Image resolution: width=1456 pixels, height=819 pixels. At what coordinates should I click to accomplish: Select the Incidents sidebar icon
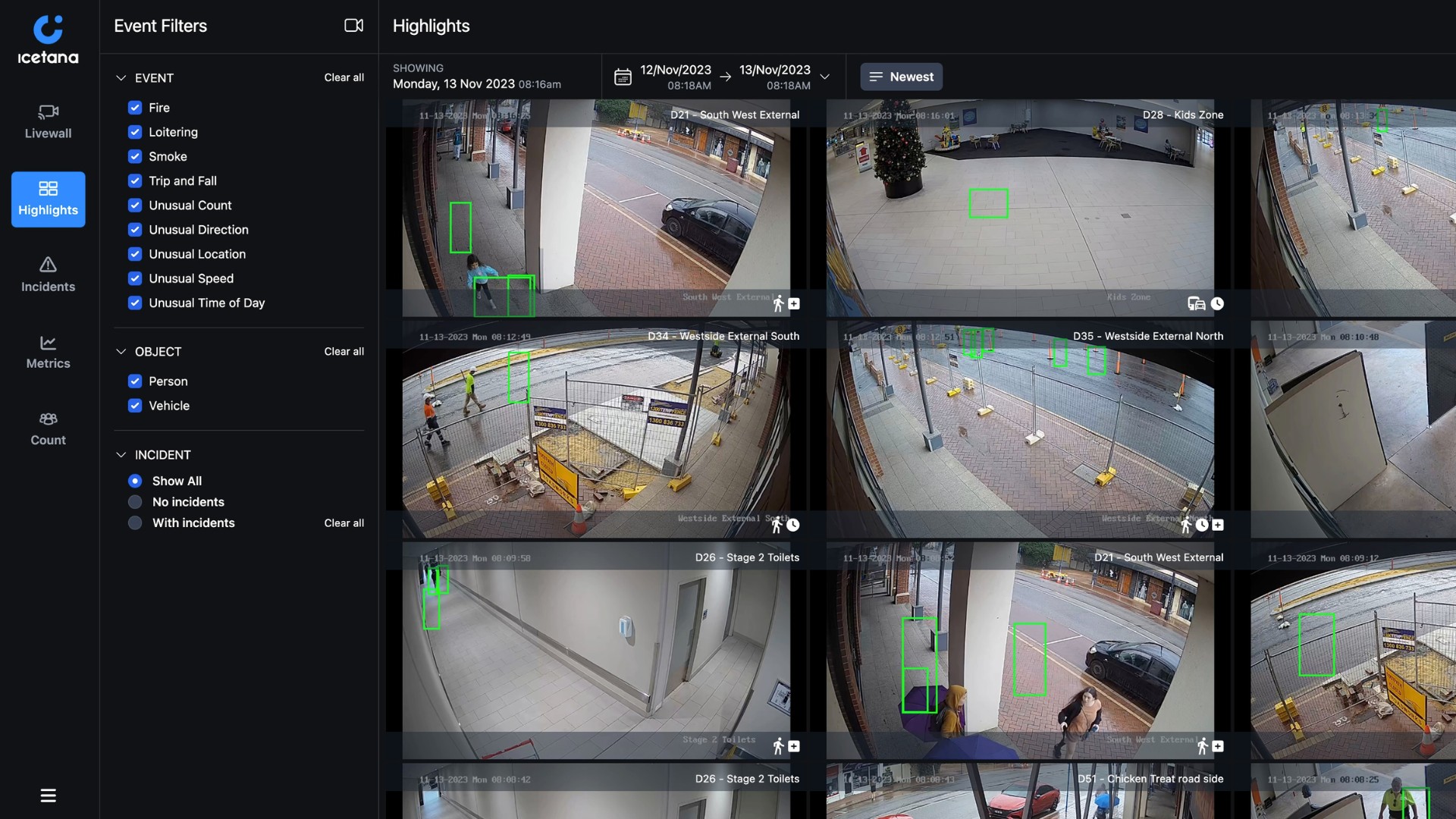48,275
